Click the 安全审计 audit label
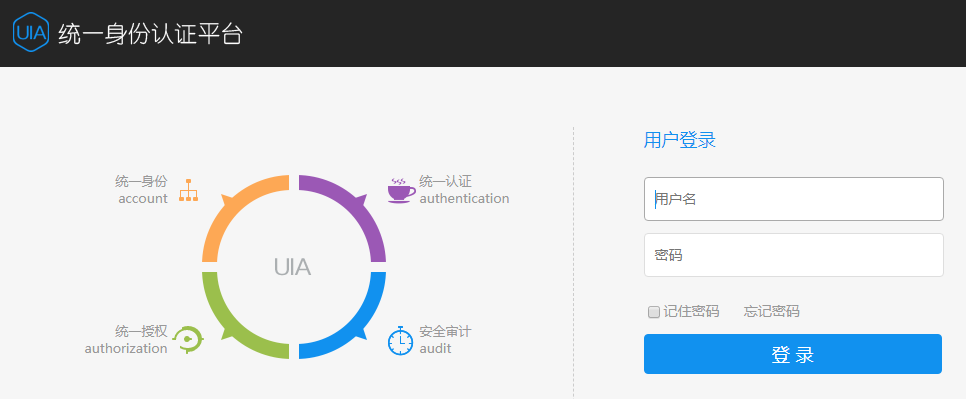The image size is (966, 399). coord(445,332)
